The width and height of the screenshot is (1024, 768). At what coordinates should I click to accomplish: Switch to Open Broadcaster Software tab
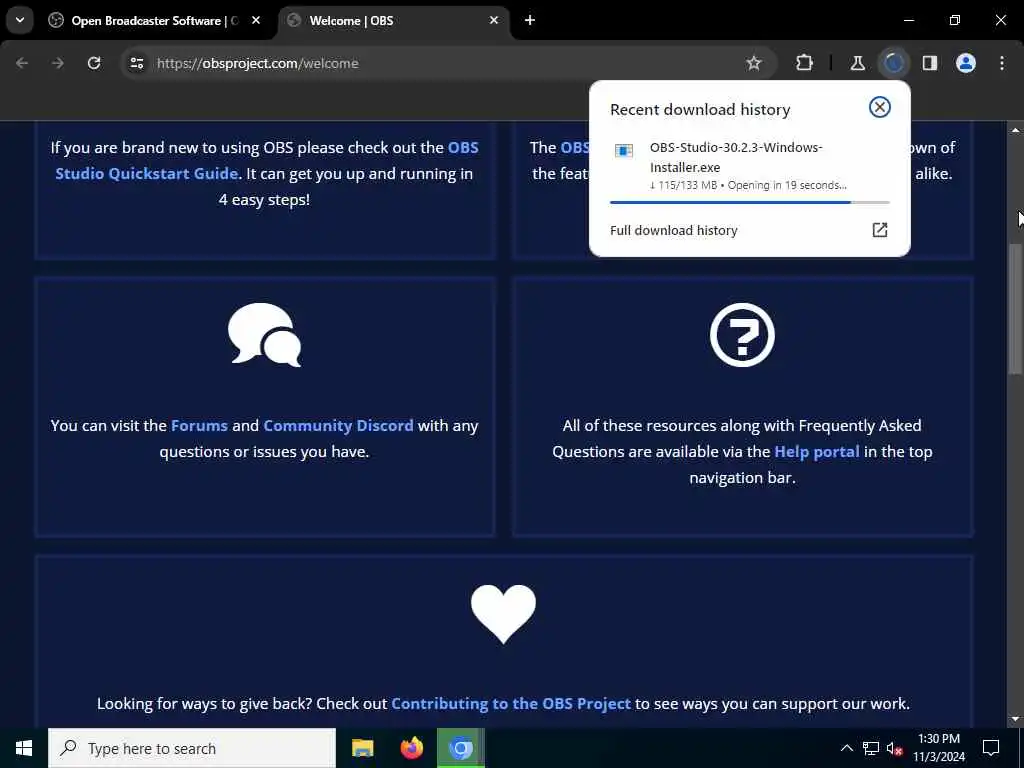155,21
